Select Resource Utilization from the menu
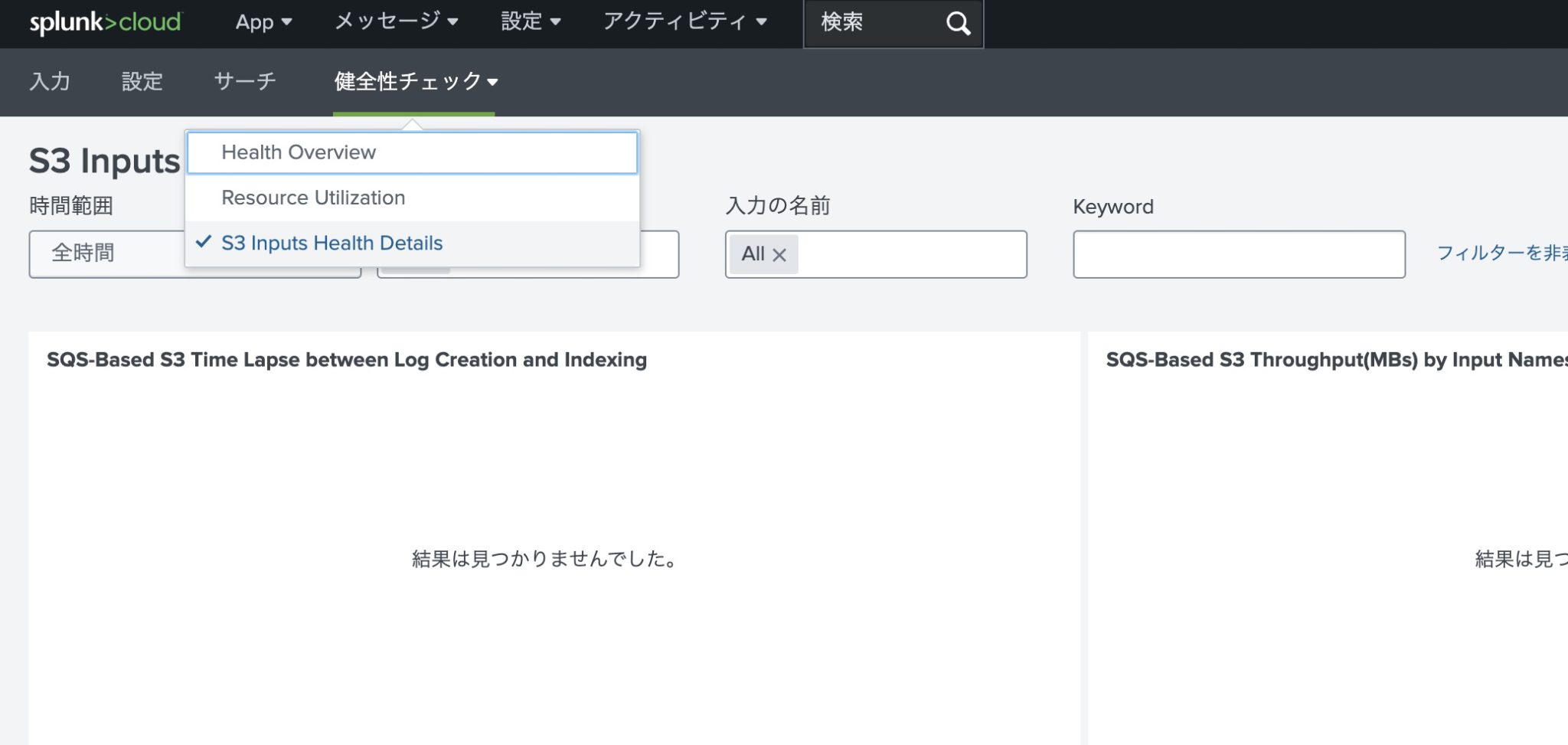 pyautogui.click(x=312, y=198)
